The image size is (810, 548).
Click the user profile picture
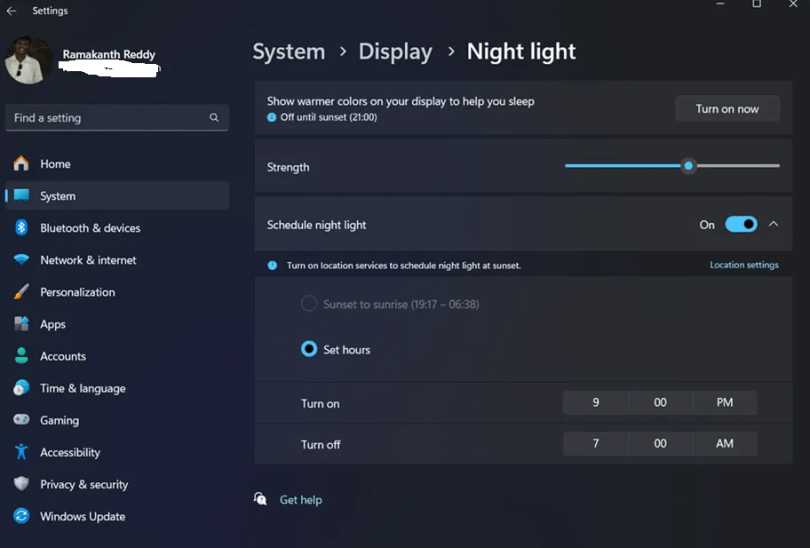coord(28,60)
